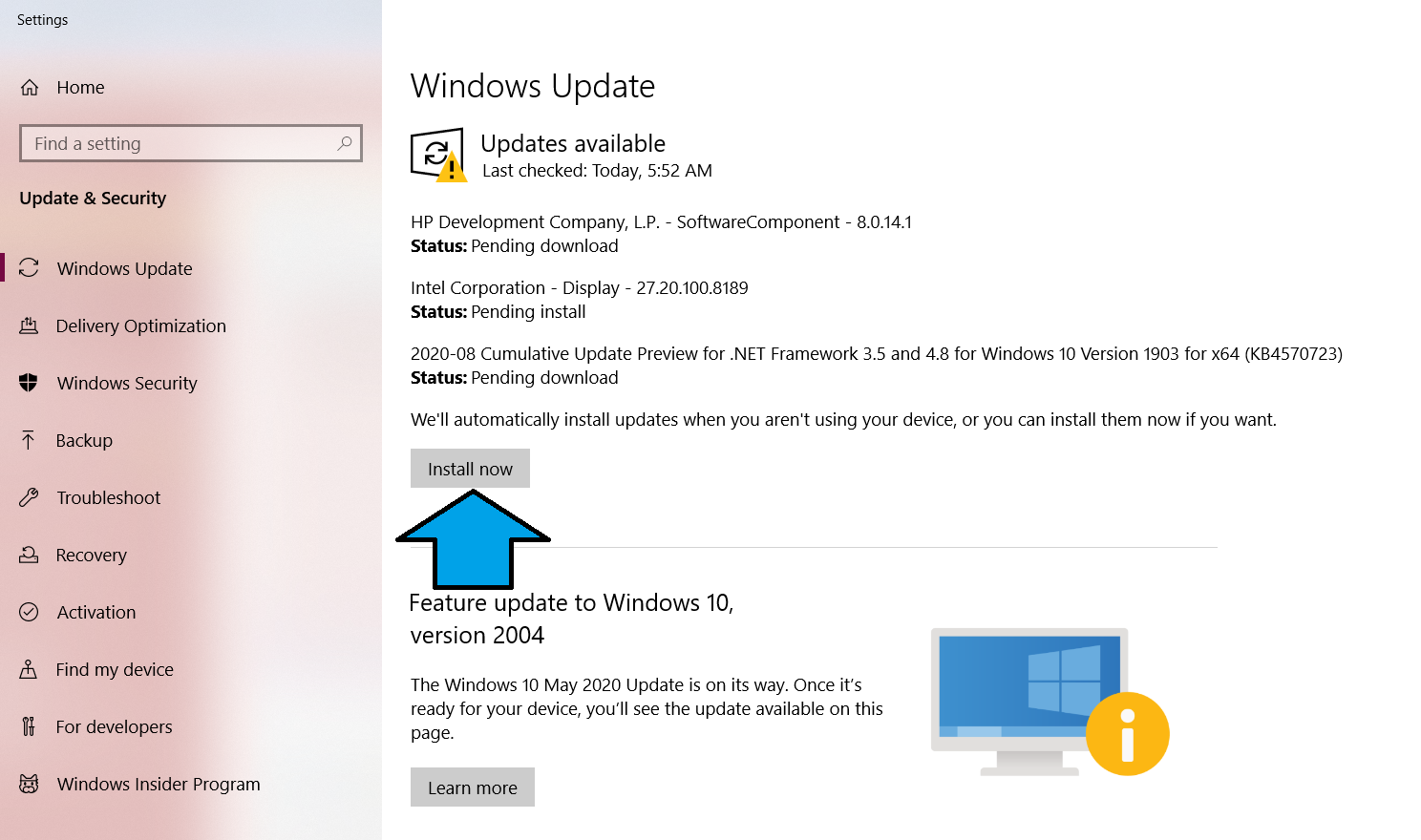Screen dimensions: 1421x840
Task: Open the Activation page
Action: tap(95, 612)
